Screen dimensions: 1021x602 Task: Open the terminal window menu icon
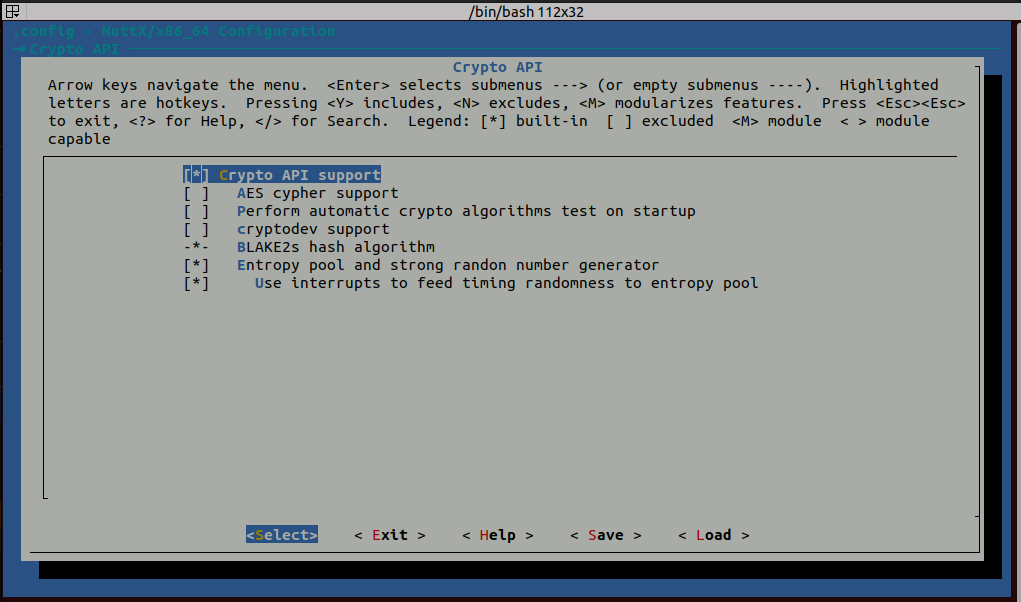click(11, 11)
